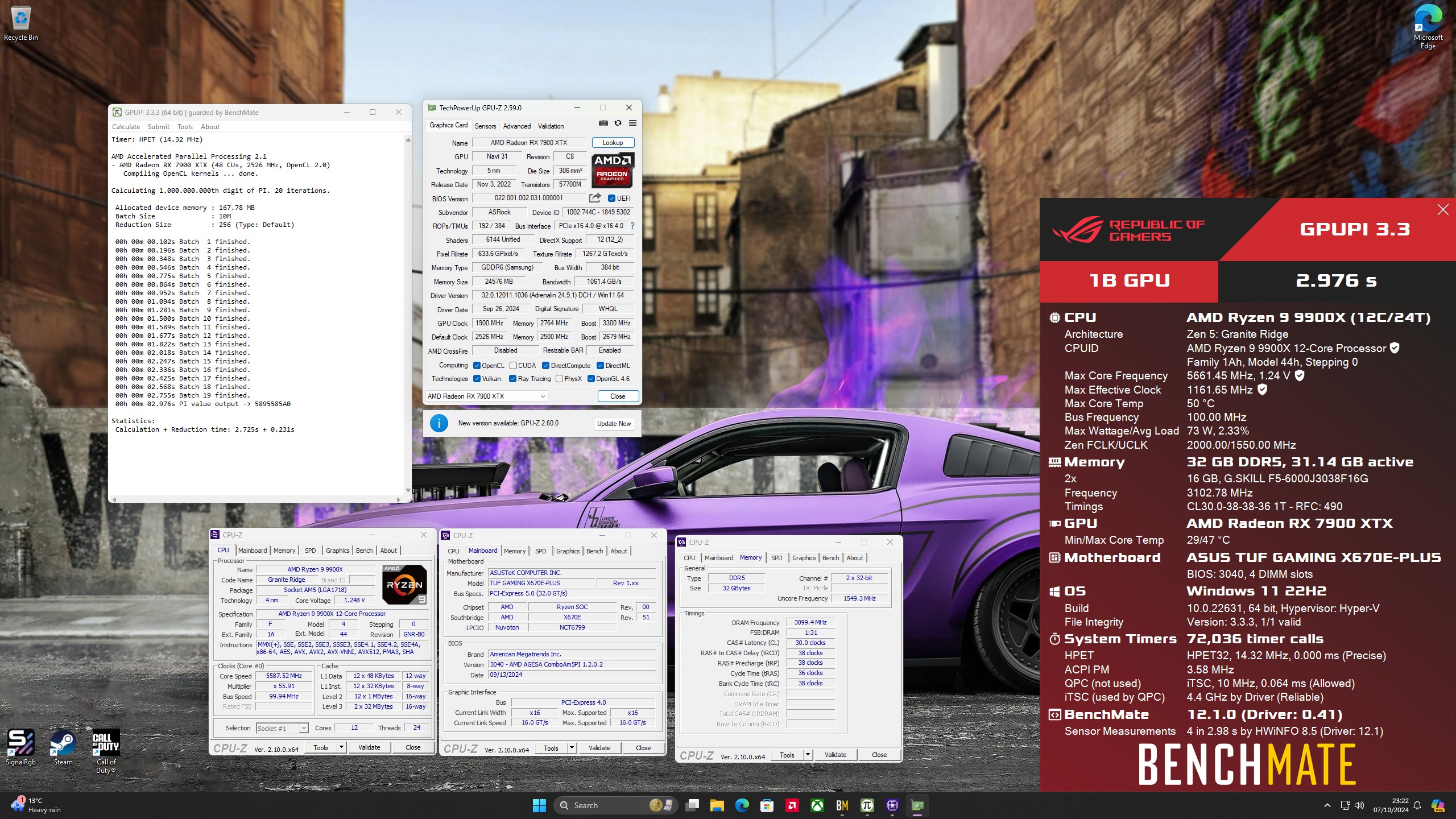Click Close button in GPU-Z
The height and width of the screenshot is (819, 1456).
pyautogui.click(x=618, y=396)
